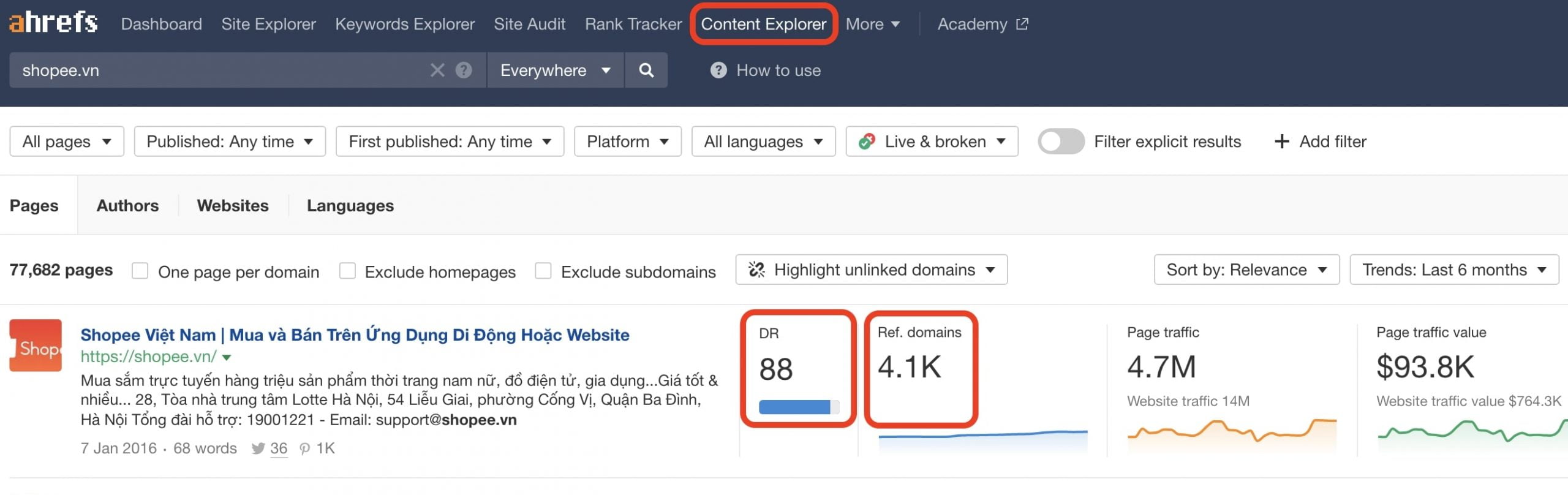Open the Live & broken dropdown
Image resolution: width=1568 pixels, height=495 pixels.
(x=932, y=142)
